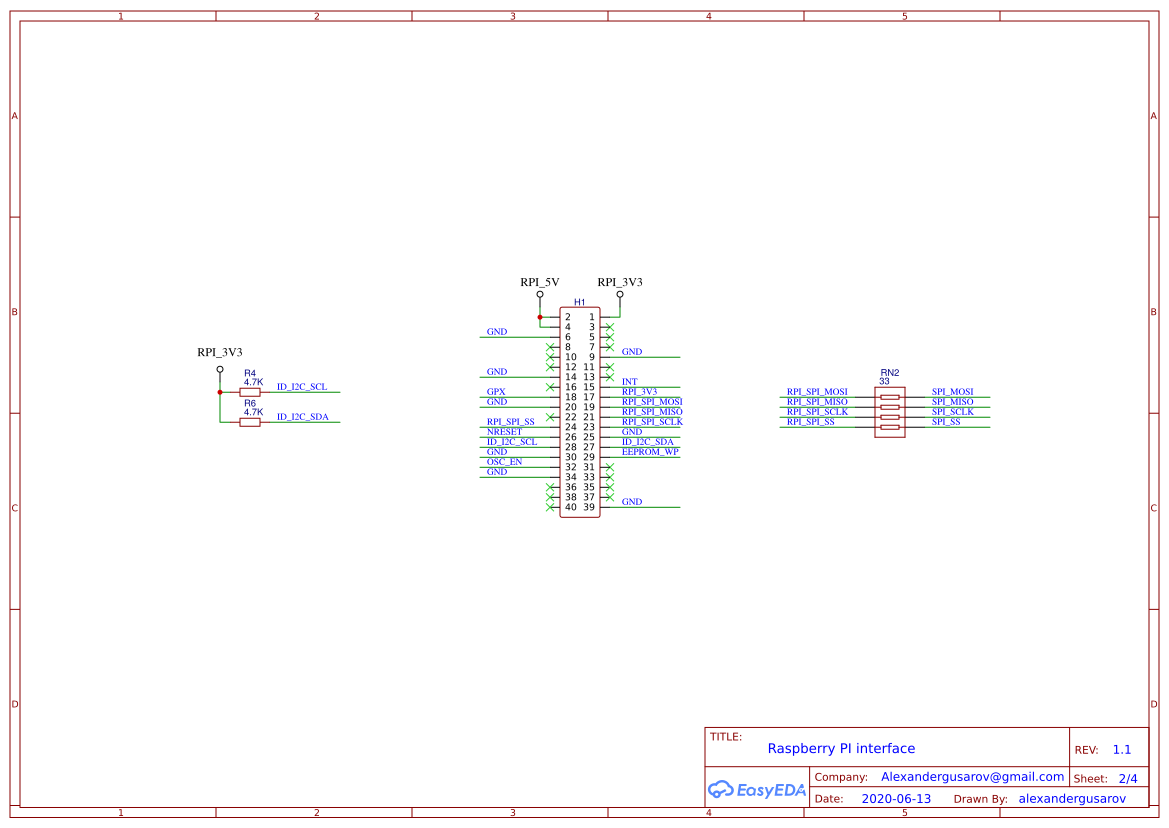Click the alexandergusarov Drawn By link

[1075, 798]
